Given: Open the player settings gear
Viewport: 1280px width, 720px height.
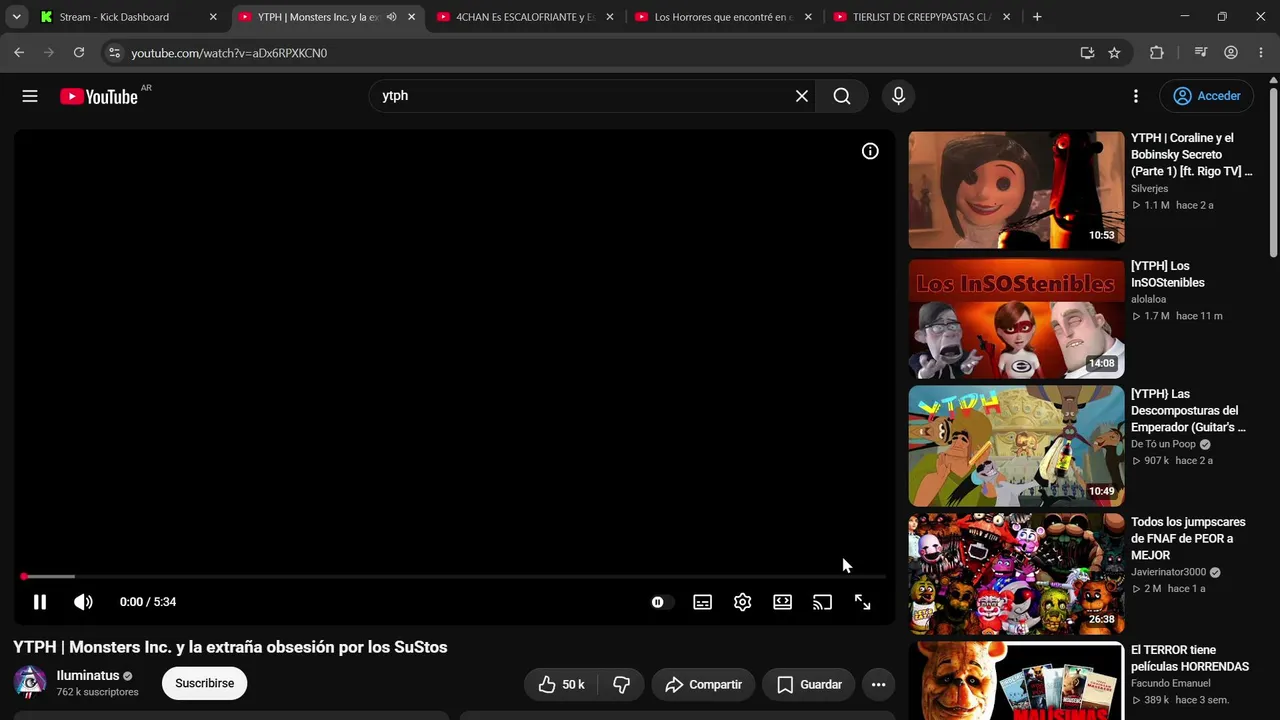Looking at the screenshot, I should pyautogui.click(x=742, y=602).
